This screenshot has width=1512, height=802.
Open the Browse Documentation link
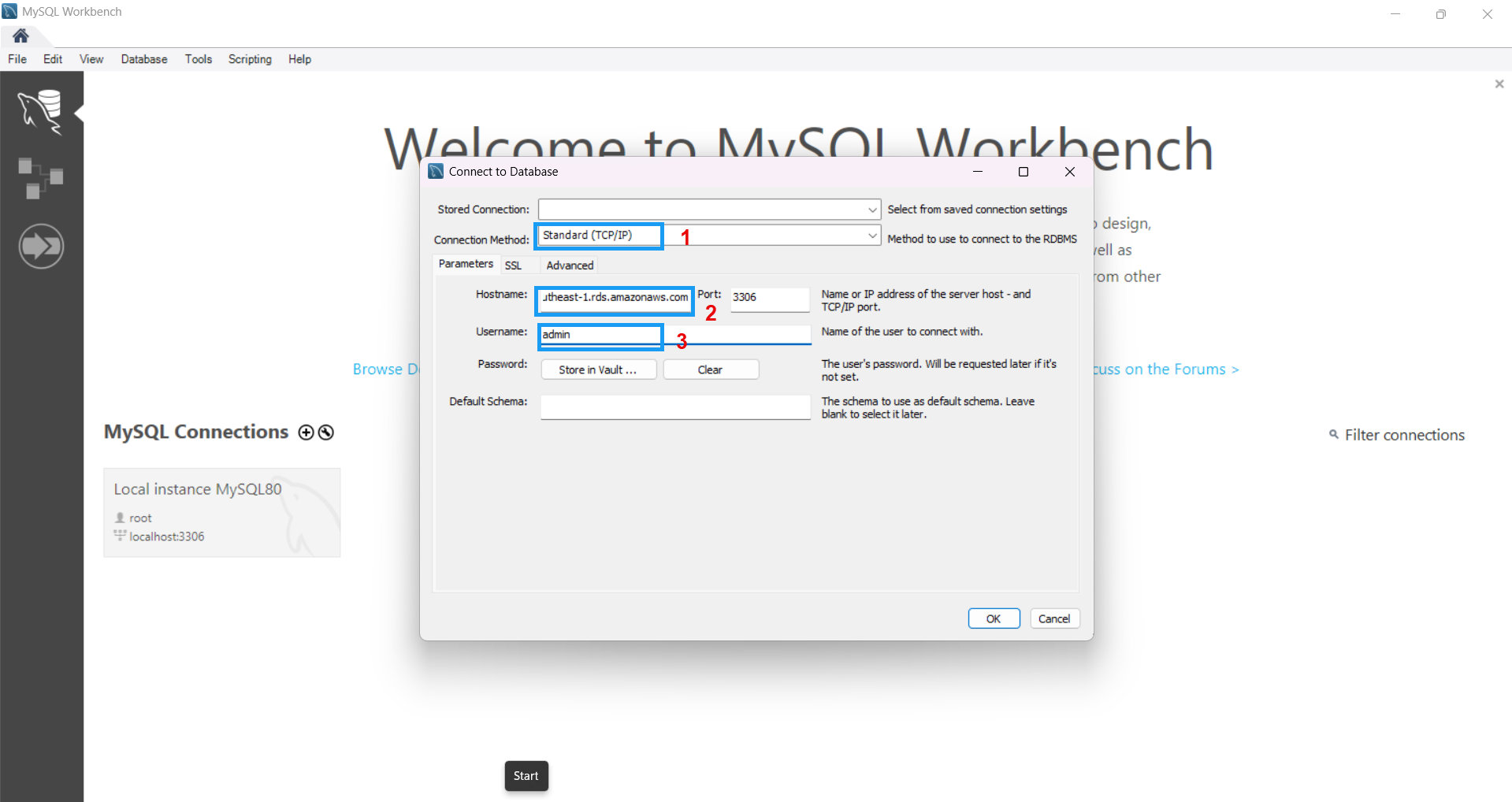(386, 369)
